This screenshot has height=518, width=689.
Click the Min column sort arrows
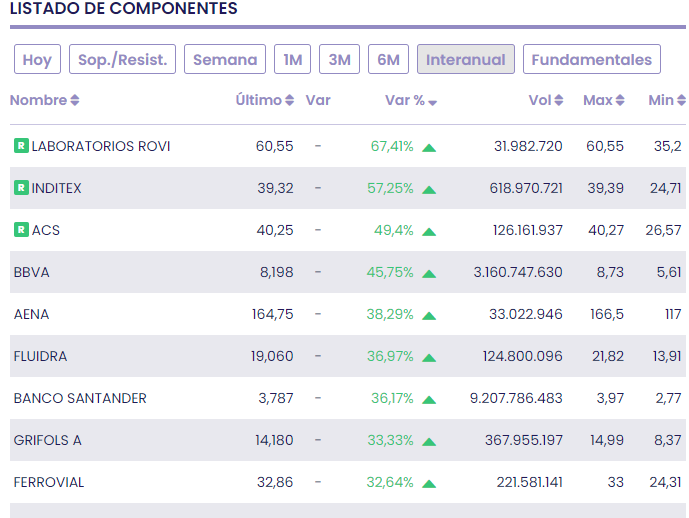click(682, 101)
